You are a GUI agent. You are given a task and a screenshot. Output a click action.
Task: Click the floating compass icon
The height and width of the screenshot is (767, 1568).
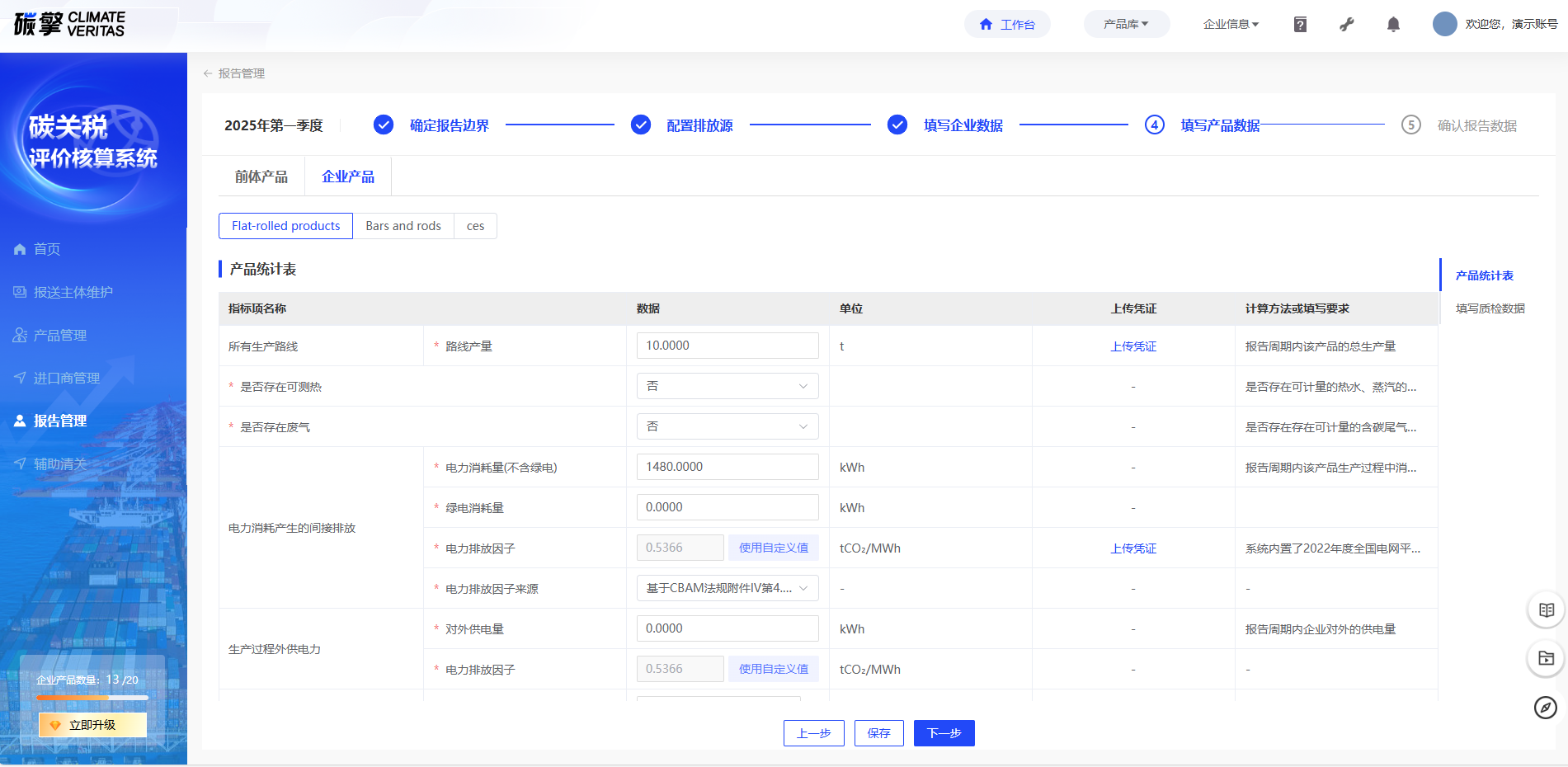[1545, 708]
